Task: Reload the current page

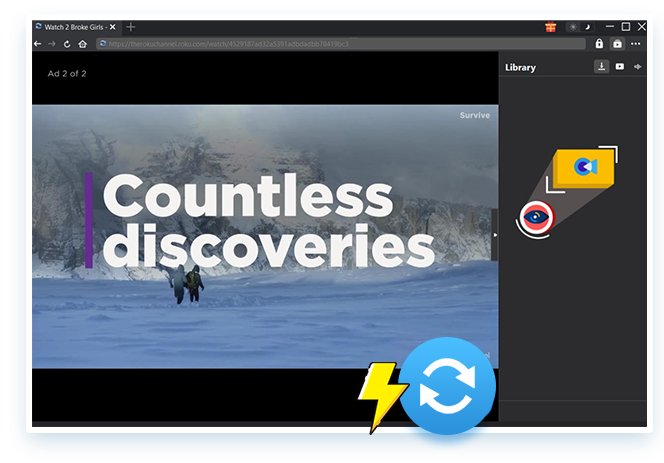Action: [67, 44]
